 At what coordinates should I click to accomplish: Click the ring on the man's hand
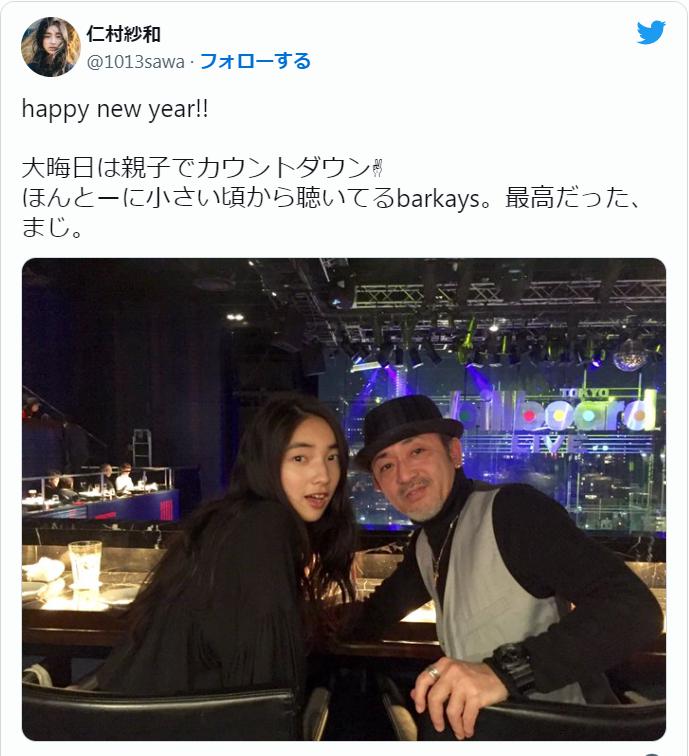432,673
